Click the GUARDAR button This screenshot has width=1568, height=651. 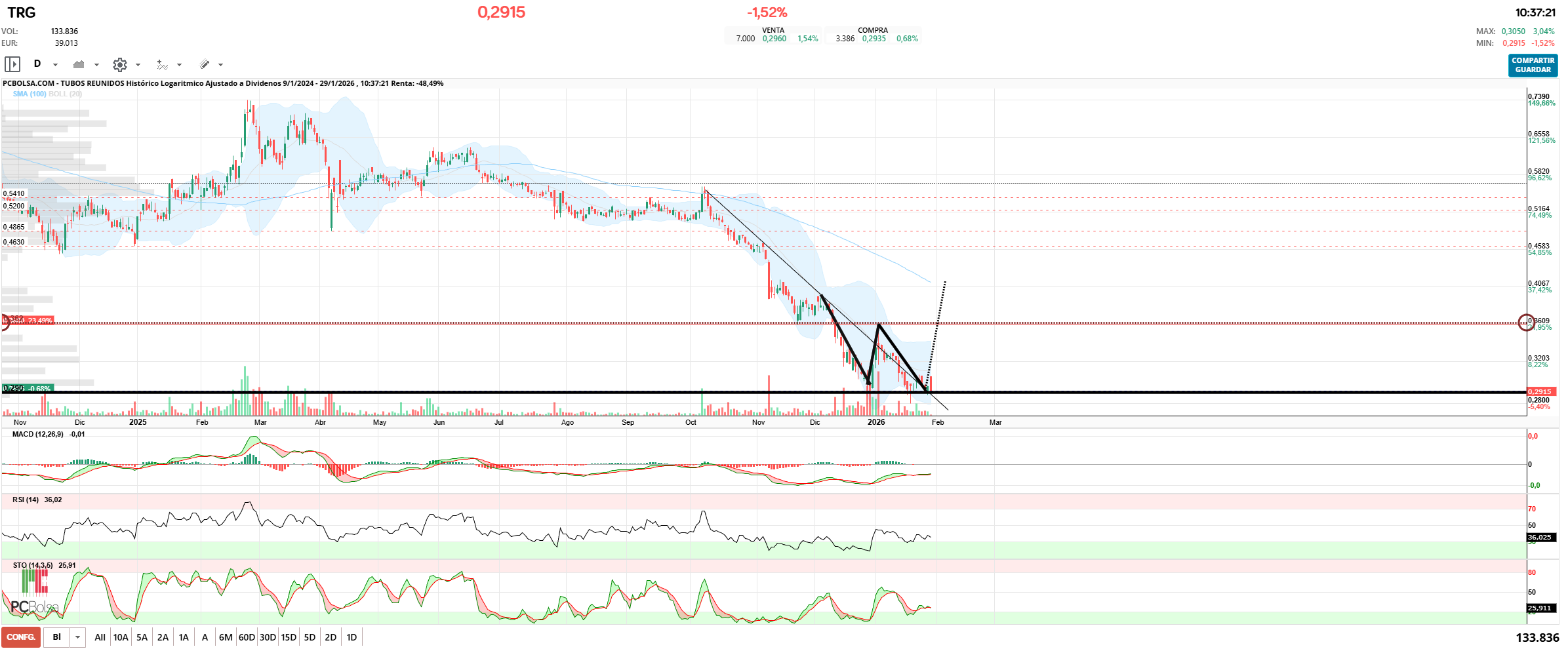(x=1532, y=68)
